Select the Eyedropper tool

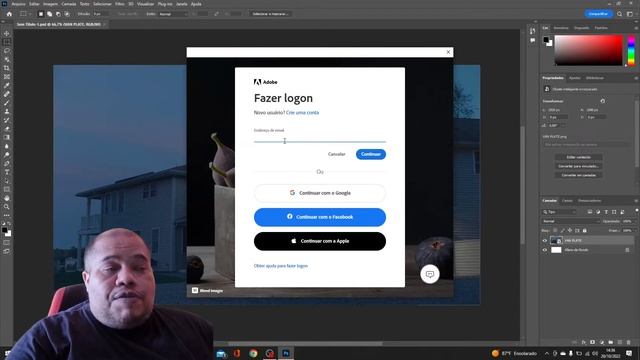click(x=7, y=85)
